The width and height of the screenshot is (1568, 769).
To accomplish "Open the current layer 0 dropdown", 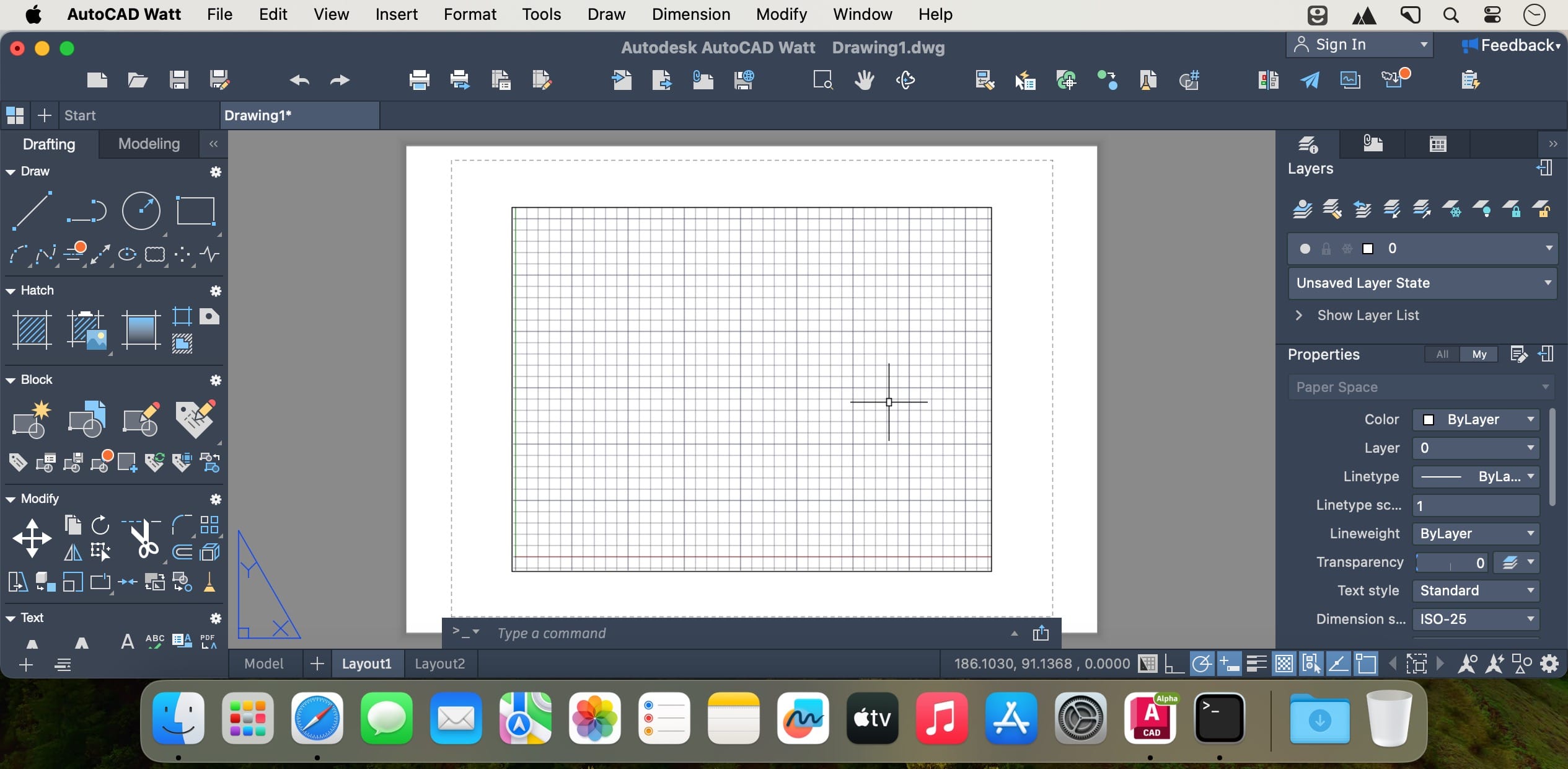I will [1423, 249].
